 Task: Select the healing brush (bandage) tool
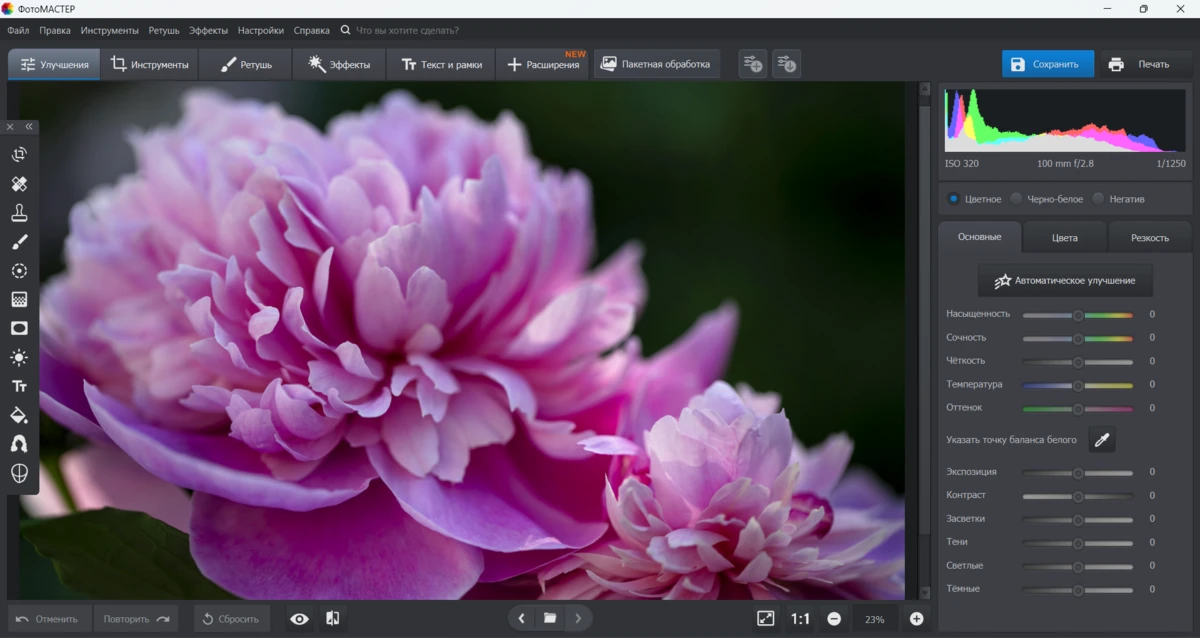(19, 184)
